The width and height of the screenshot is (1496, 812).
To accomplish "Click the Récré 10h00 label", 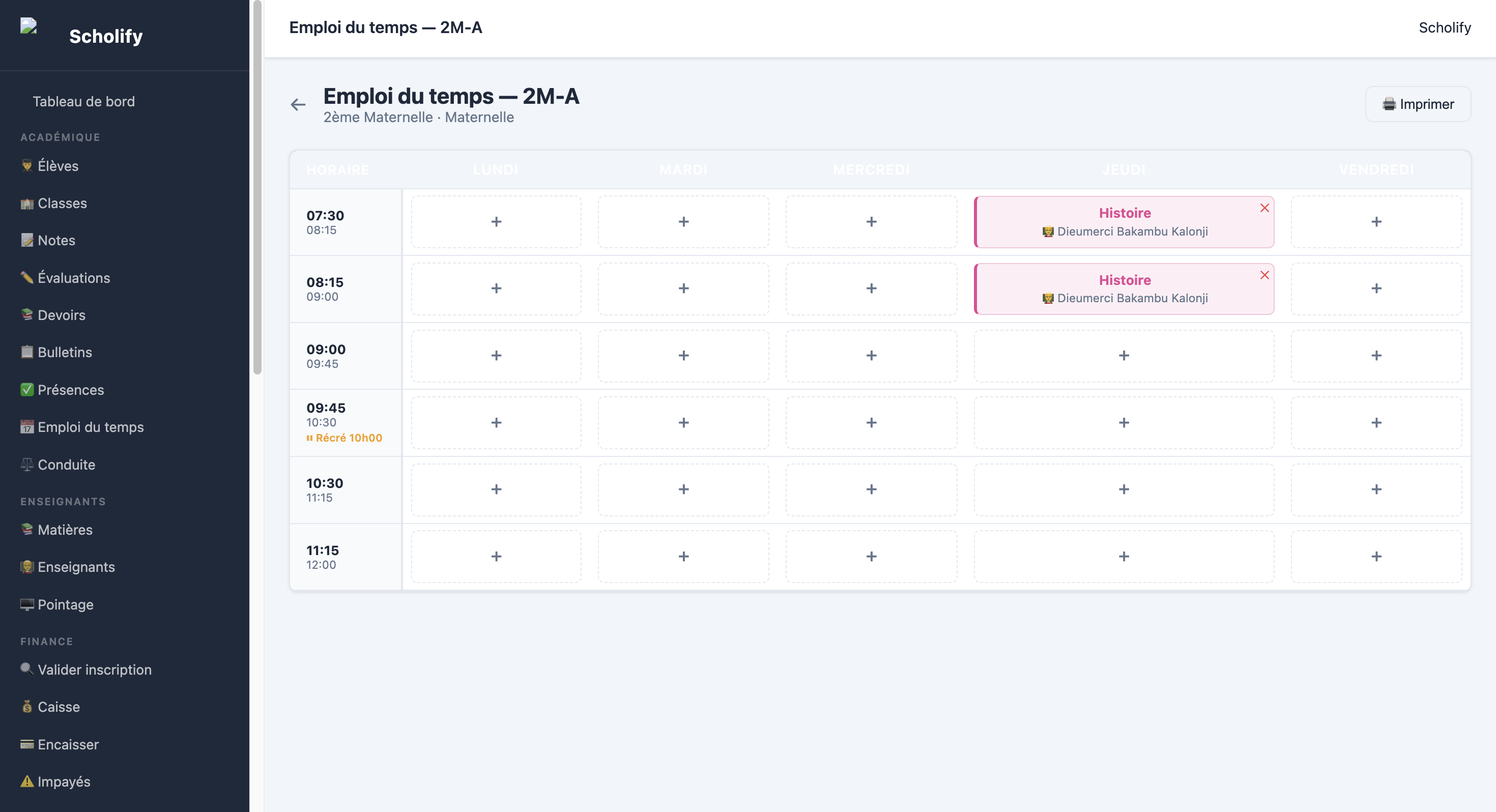I will tap(344, 438).
